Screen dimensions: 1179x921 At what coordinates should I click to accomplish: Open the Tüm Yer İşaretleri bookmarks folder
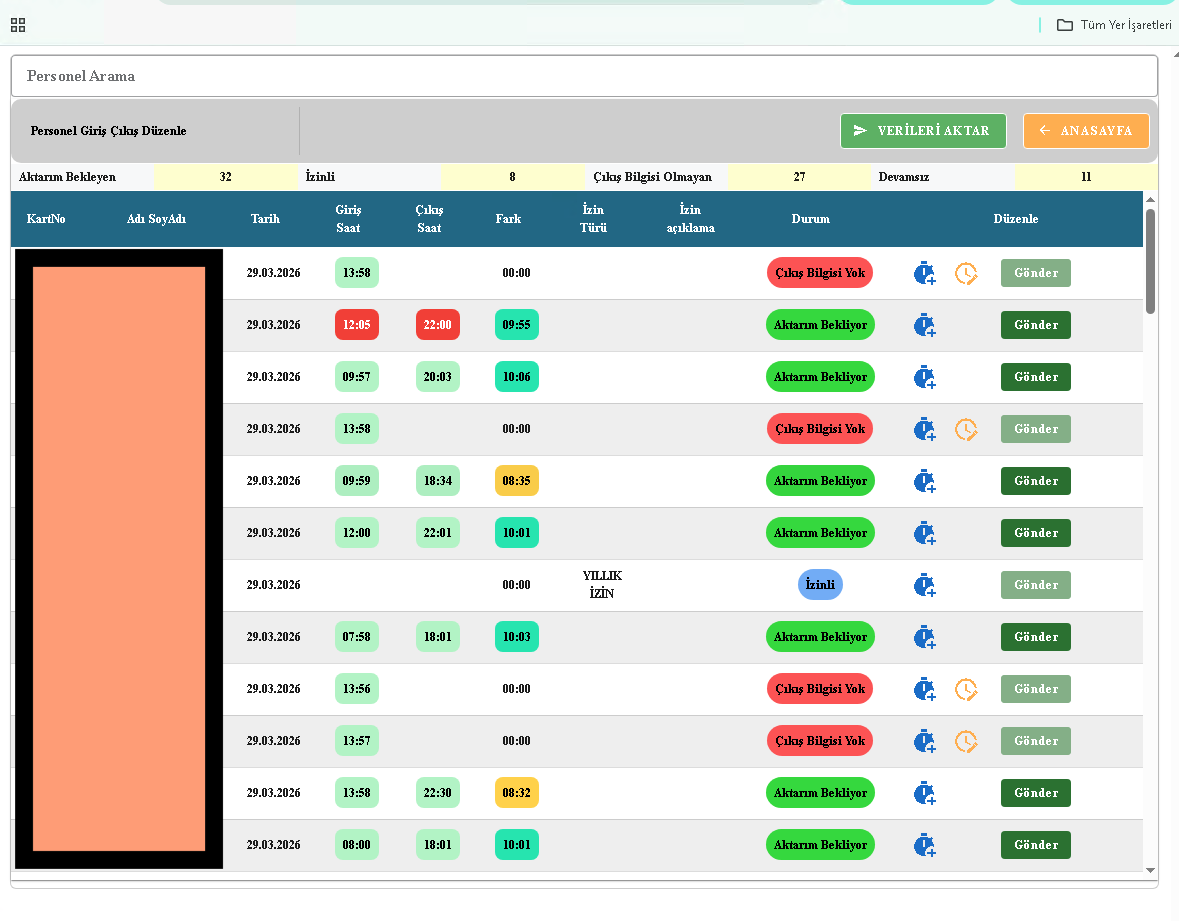click(x=1113, y=25)
